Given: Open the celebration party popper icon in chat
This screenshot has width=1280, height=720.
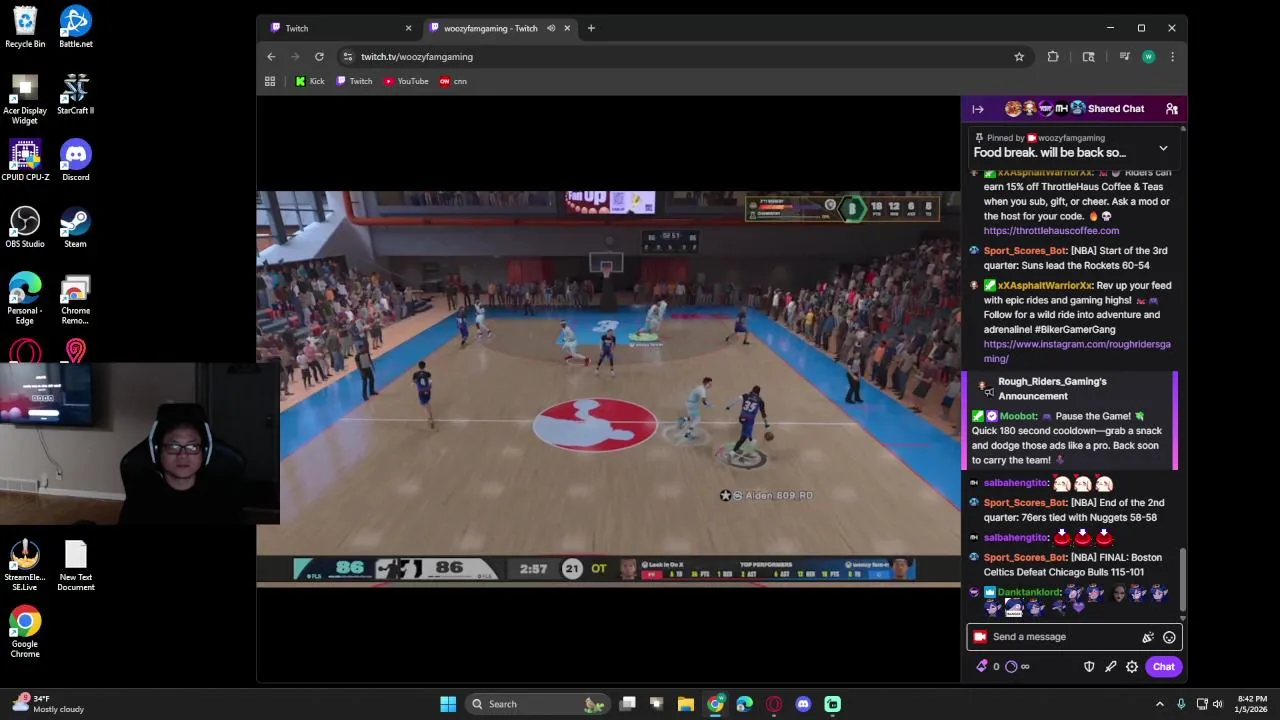Looking at the screenshot, I should point(1148,637).
